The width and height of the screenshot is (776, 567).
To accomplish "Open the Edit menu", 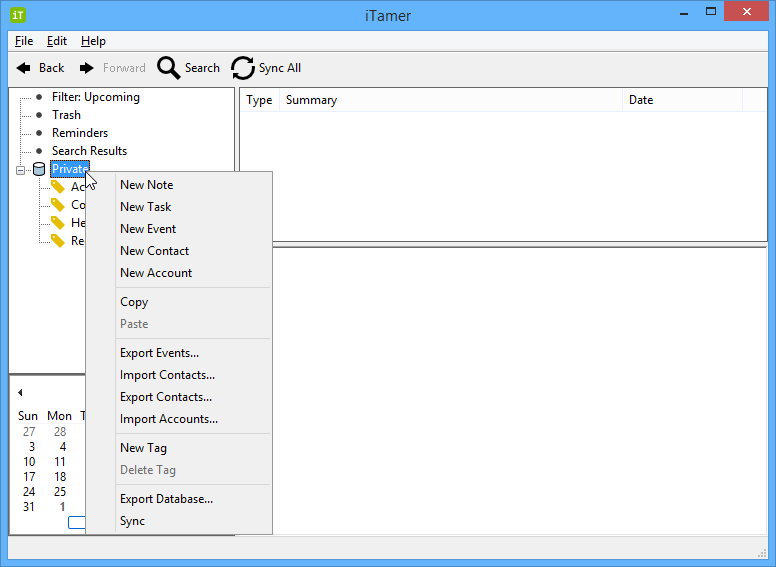I will pos(57,41).
